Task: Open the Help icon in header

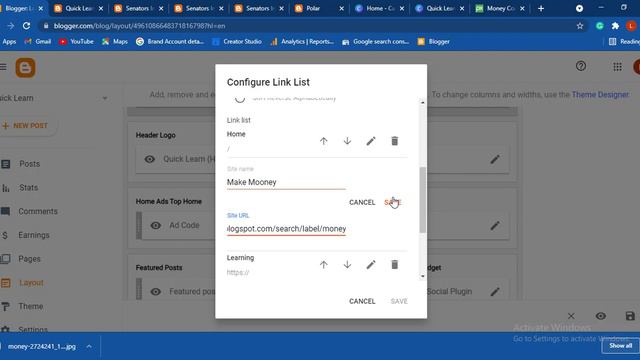Action: click(x=581, y=66)
